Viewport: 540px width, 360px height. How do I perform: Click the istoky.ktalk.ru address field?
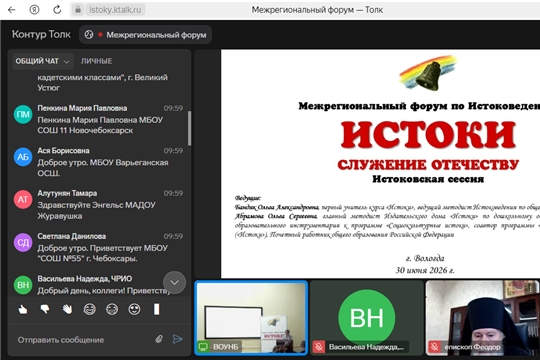[115, 10]
